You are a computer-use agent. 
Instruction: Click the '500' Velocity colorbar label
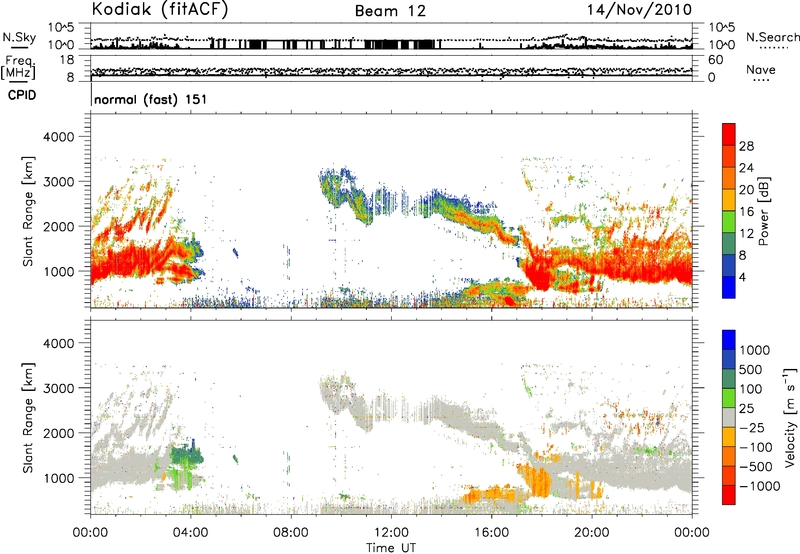point(751,370)
